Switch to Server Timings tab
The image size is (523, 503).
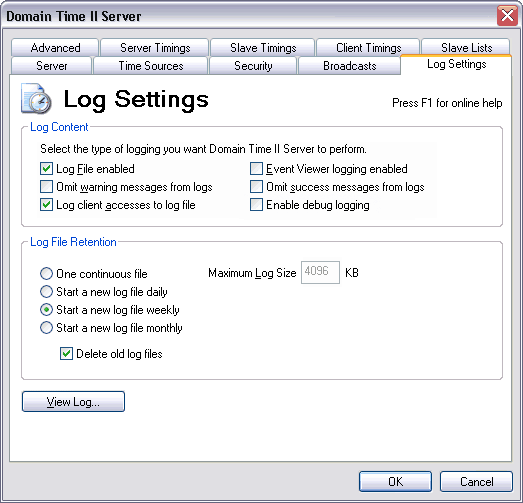[155, 48]
